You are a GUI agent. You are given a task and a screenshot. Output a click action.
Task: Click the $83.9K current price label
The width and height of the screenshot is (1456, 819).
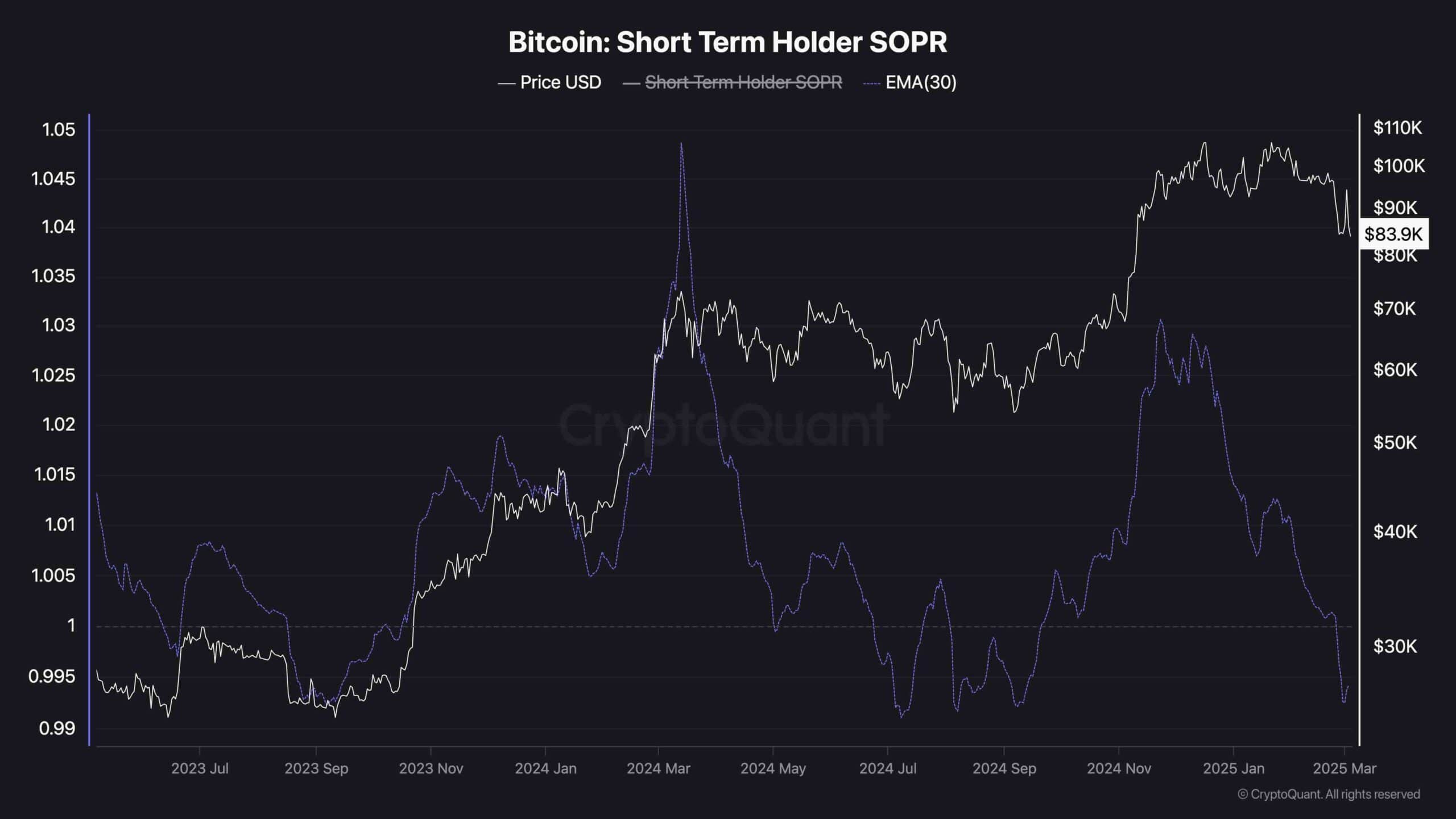(x=1393, y=234)
